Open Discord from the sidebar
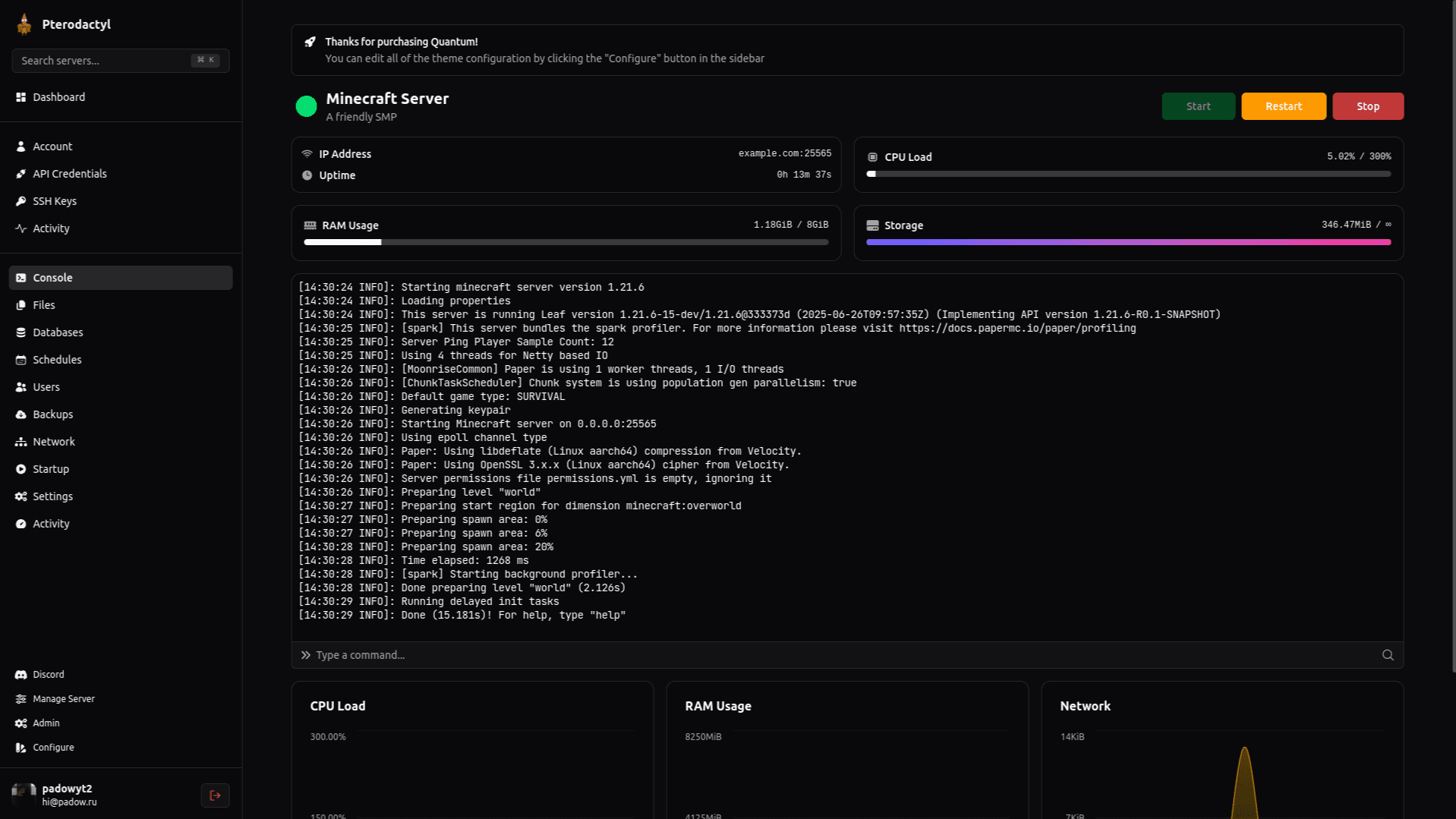This screenshot has width=1456, height=819. (x=48, y=674)
